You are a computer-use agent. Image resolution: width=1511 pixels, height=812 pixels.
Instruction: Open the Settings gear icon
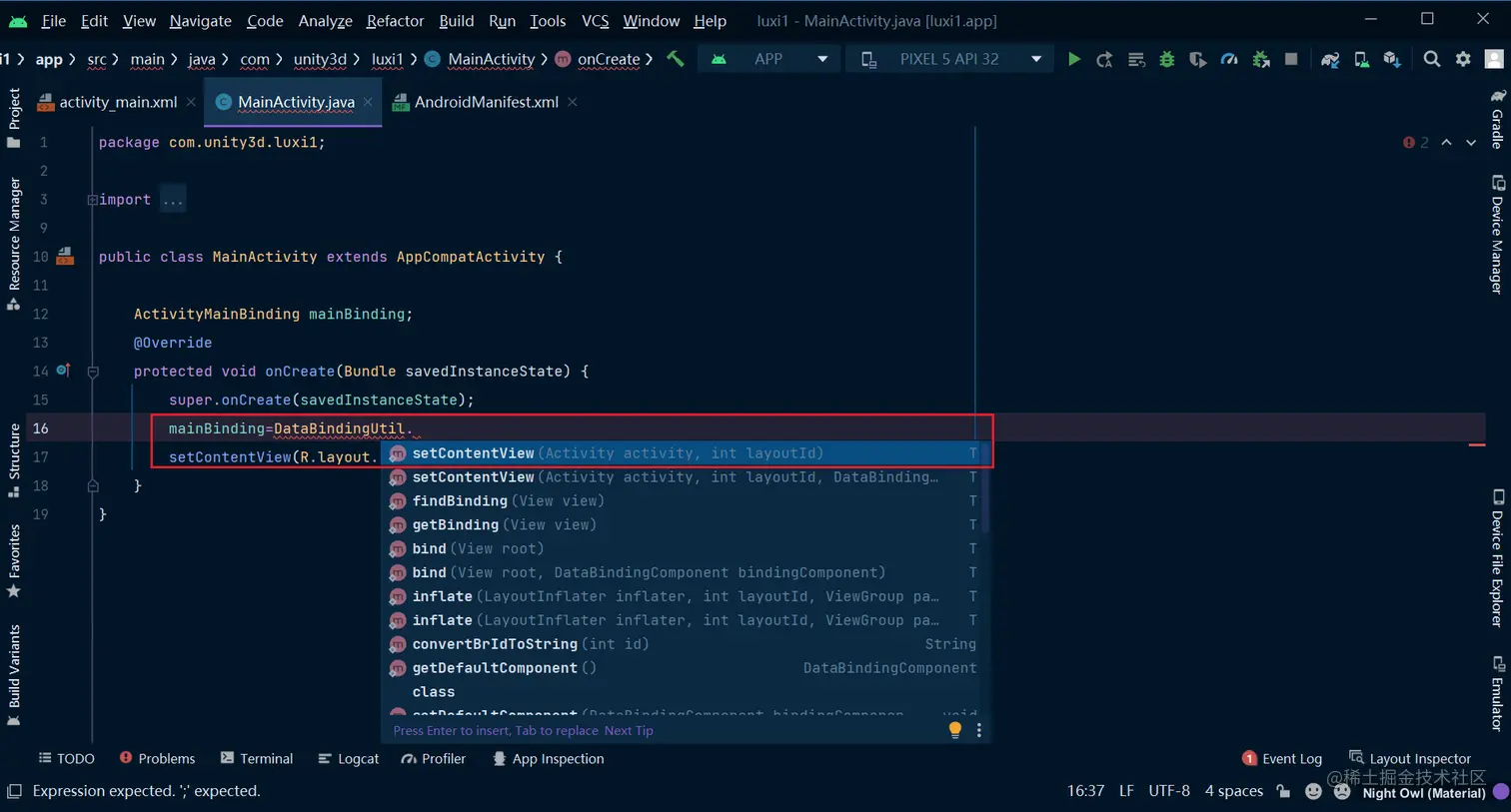[1463, 59]
